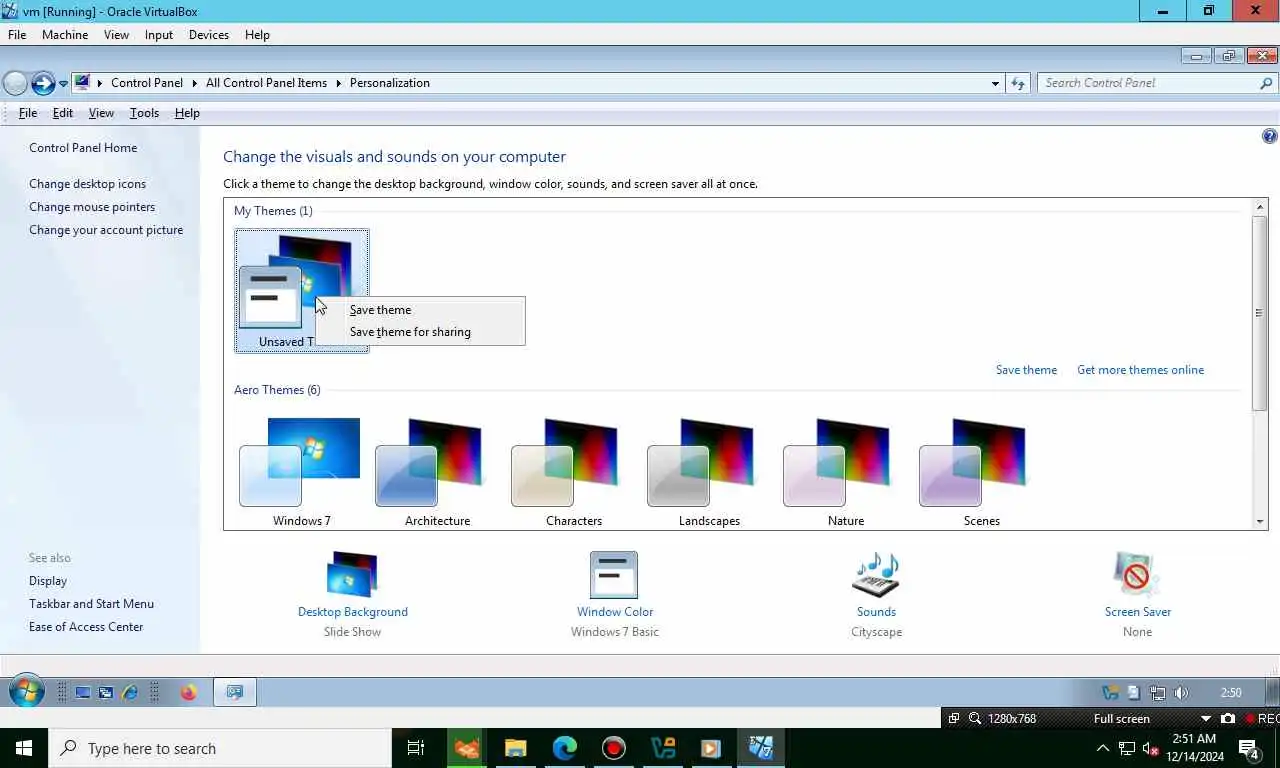Open the Control Panel Tools menu
This screenshot has width=1280, height=768.
pos(144,113)
